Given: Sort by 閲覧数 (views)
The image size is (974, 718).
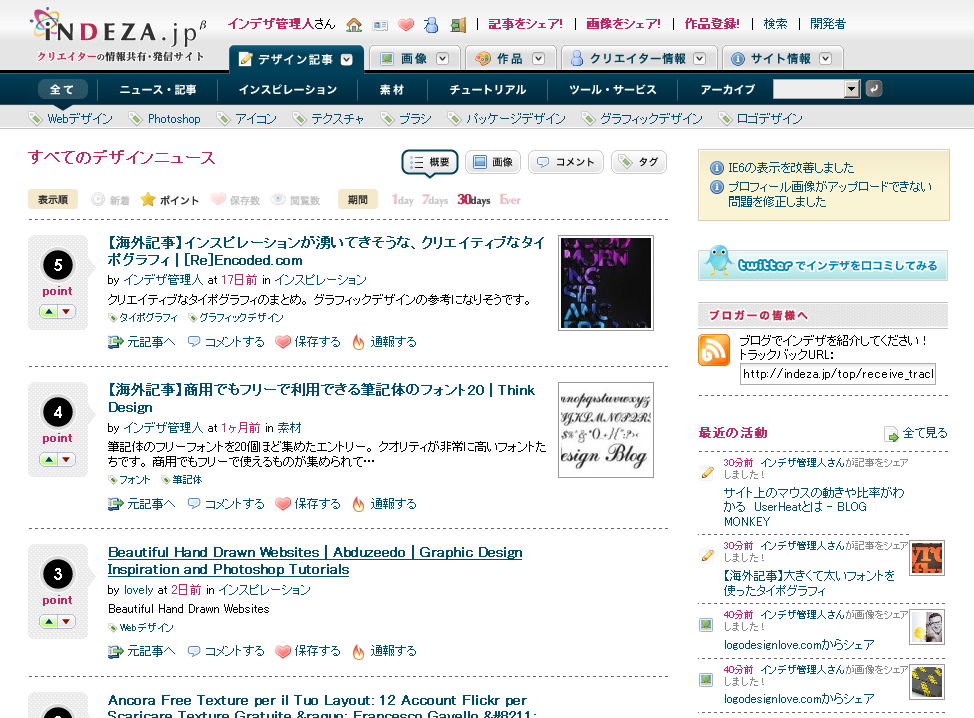Looking at the screenshot, I should click(296, 200).
